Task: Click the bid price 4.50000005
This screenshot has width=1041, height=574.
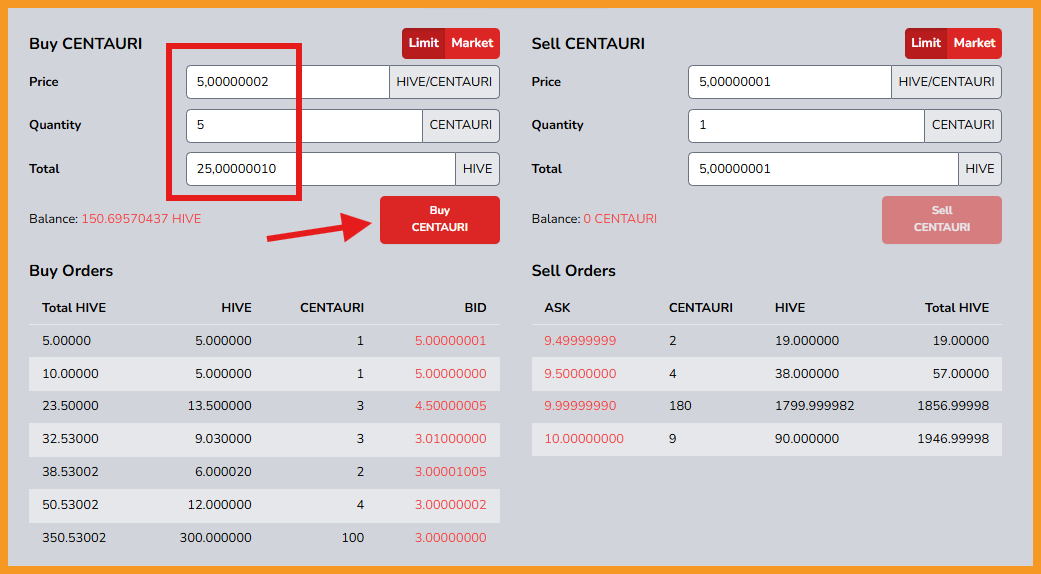Action: click(x=451, y=406)
